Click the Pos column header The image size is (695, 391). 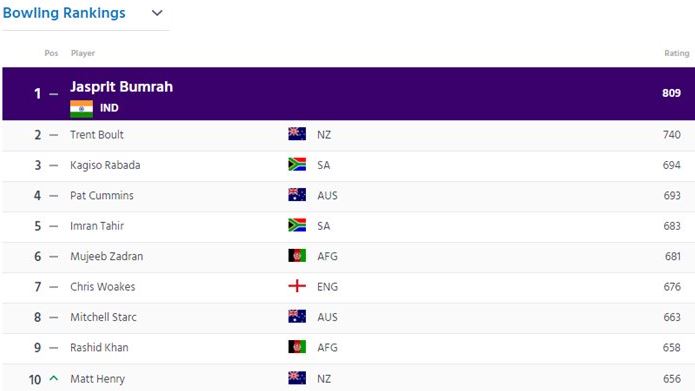pyautogui.click(x=51, y=53)
